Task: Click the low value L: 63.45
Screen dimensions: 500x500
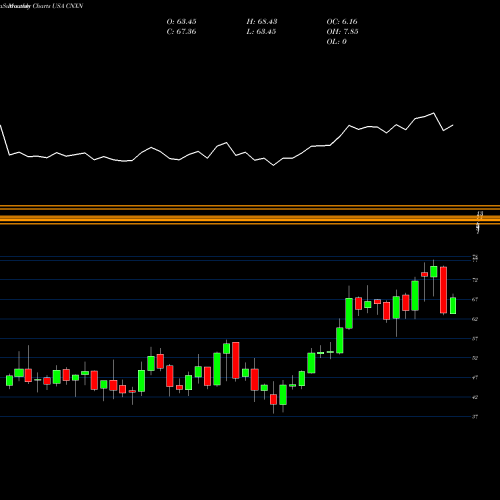Action: (261, 32)
